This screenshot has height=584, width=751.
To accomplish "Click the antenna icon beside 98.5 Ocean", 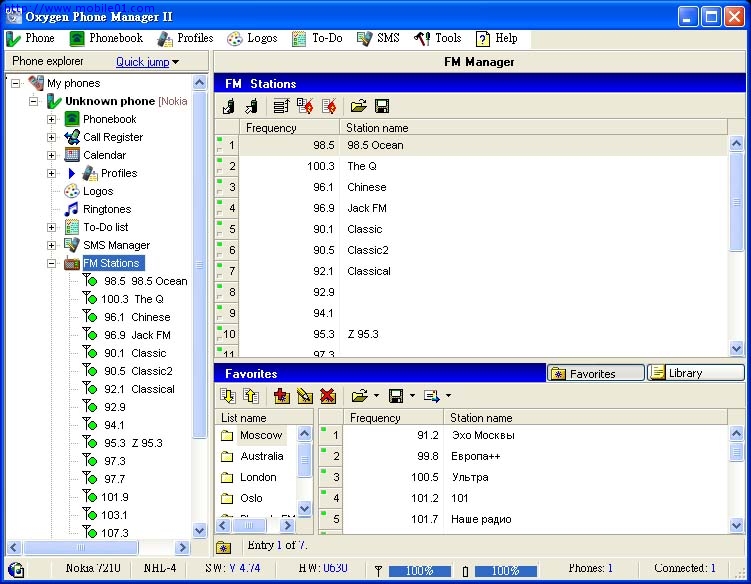I will click(90, 280).
